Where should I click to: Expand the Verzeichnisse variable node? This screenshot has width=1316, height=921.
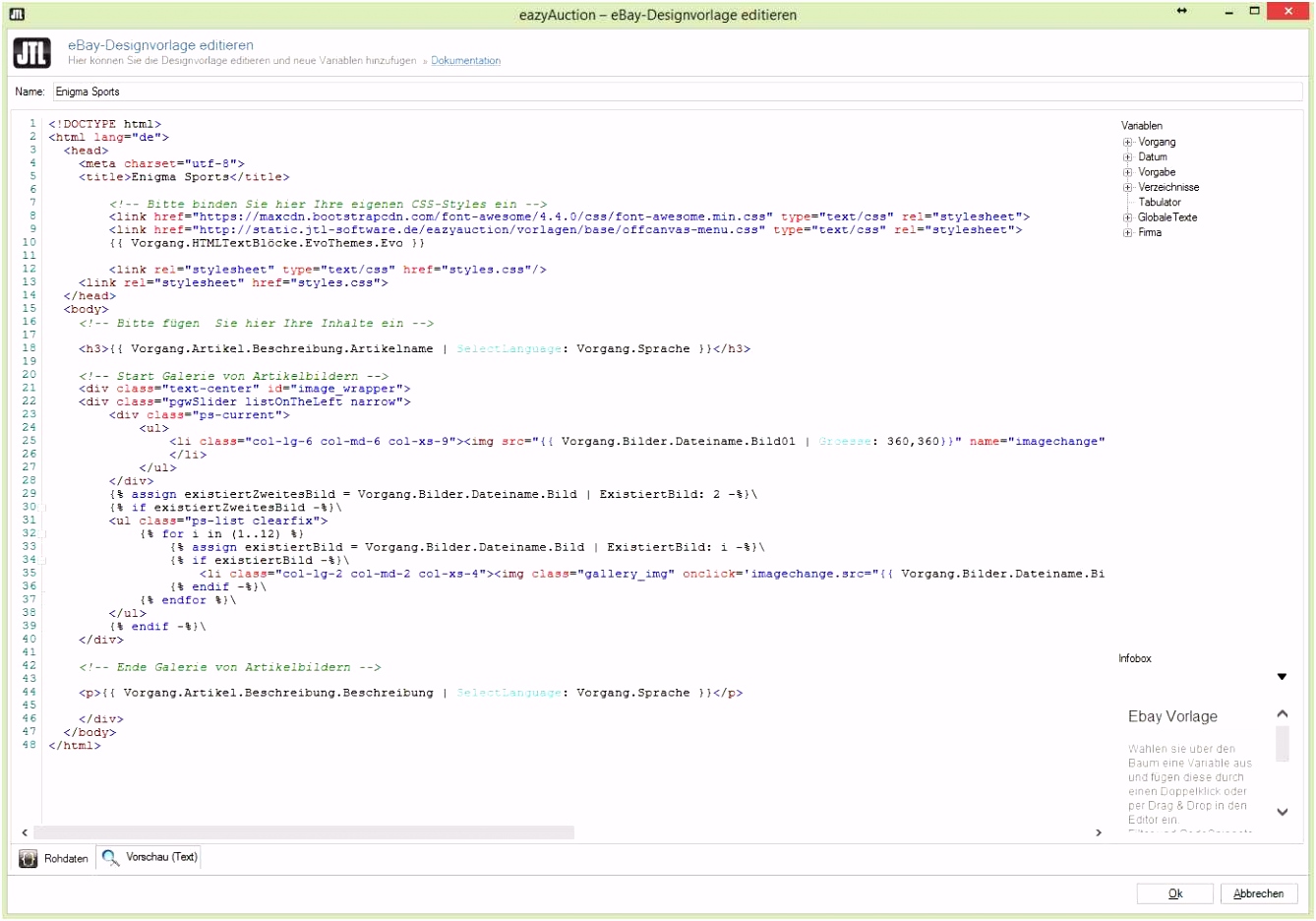[1128, 188]
